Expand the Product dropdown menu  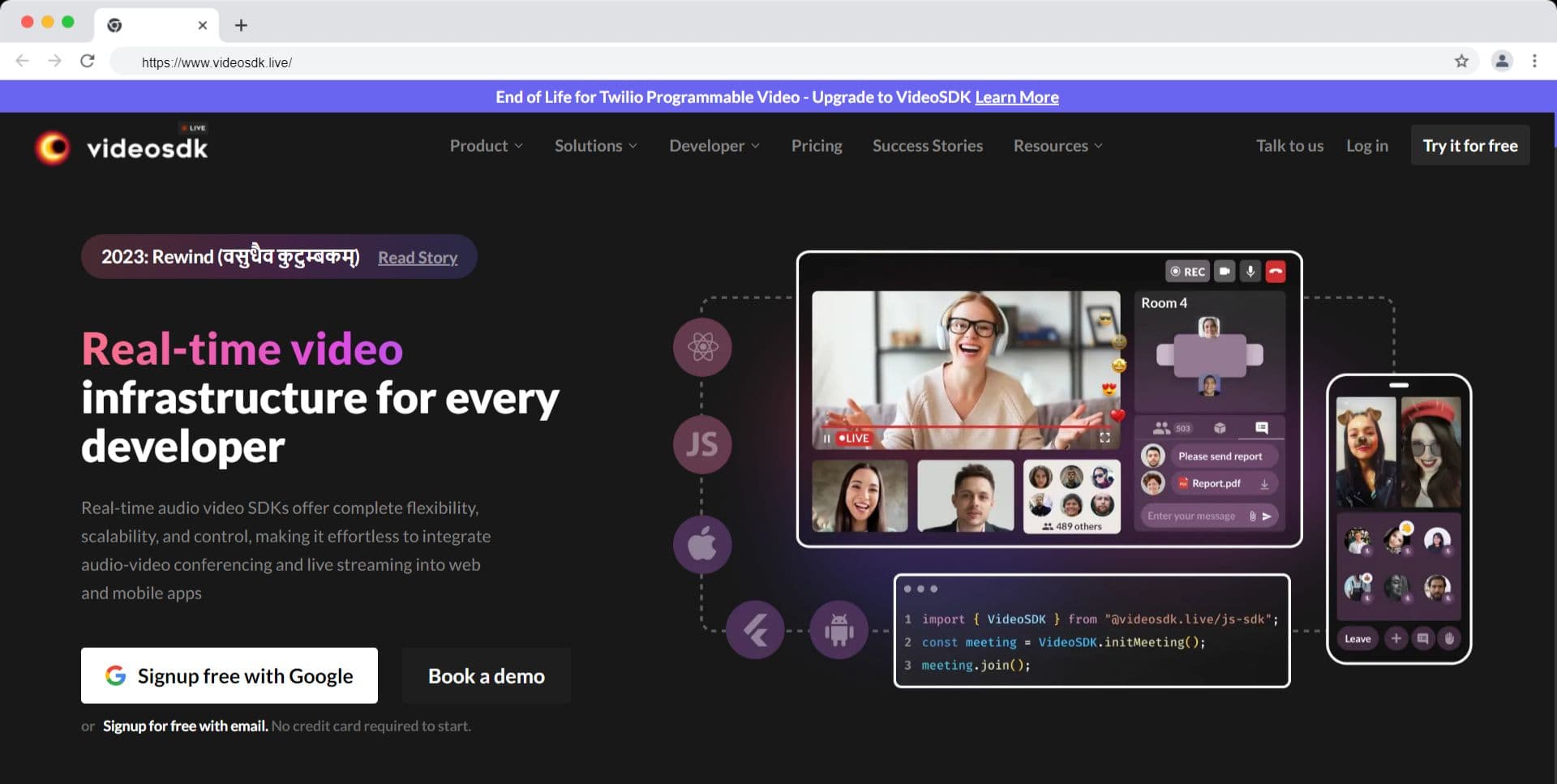487,146
